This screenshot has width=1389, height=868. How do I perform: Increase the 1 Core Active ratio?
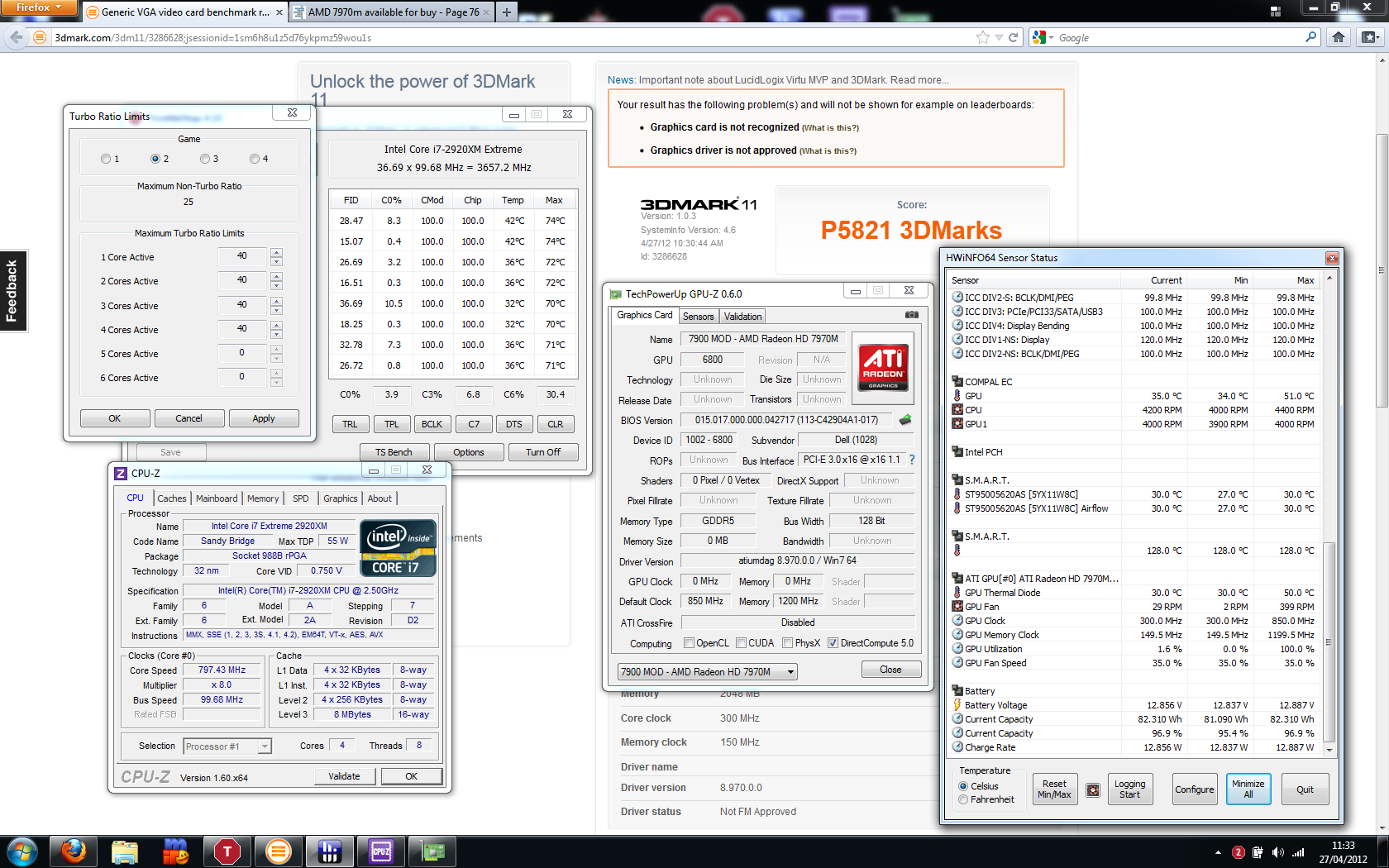tap(276, 252)
